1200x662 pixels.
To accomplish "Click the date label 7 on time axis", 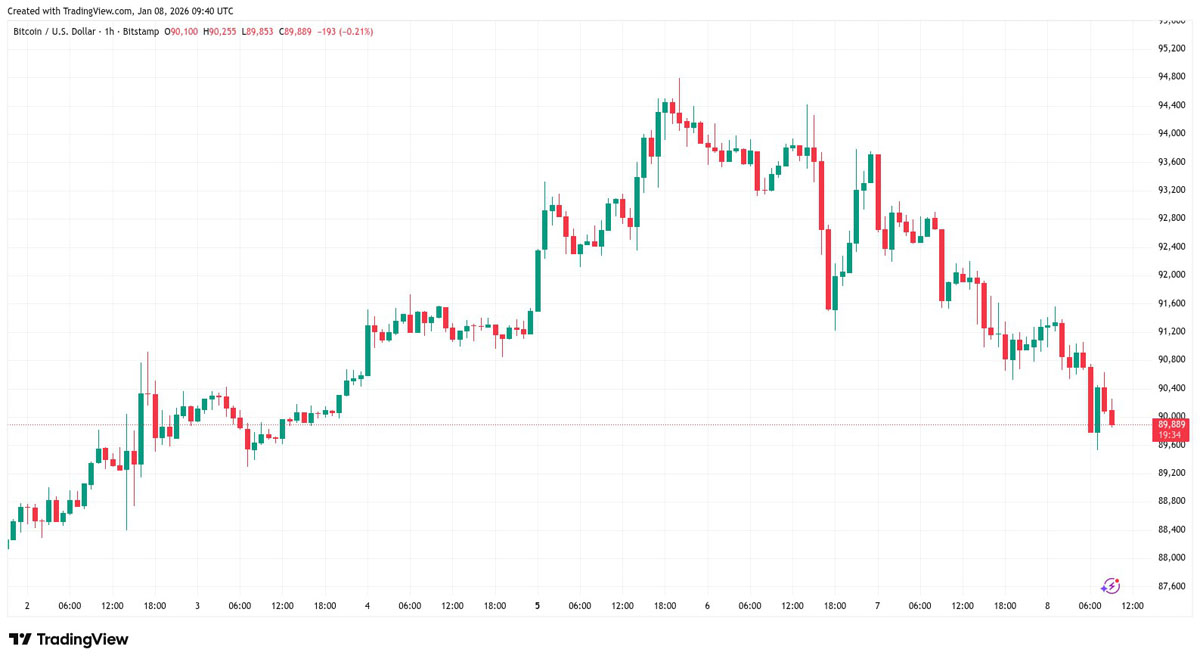I will (x=877, y=606).
